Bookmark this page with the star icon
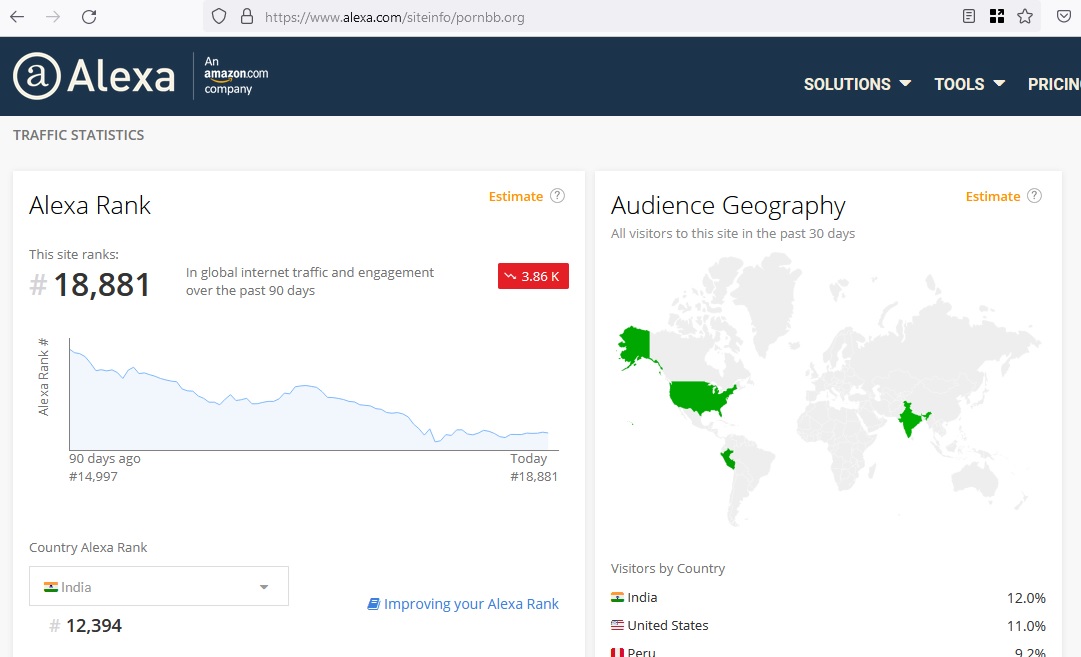The width and height of the screenshot is (1081, 657). (x=1025, y=17)
